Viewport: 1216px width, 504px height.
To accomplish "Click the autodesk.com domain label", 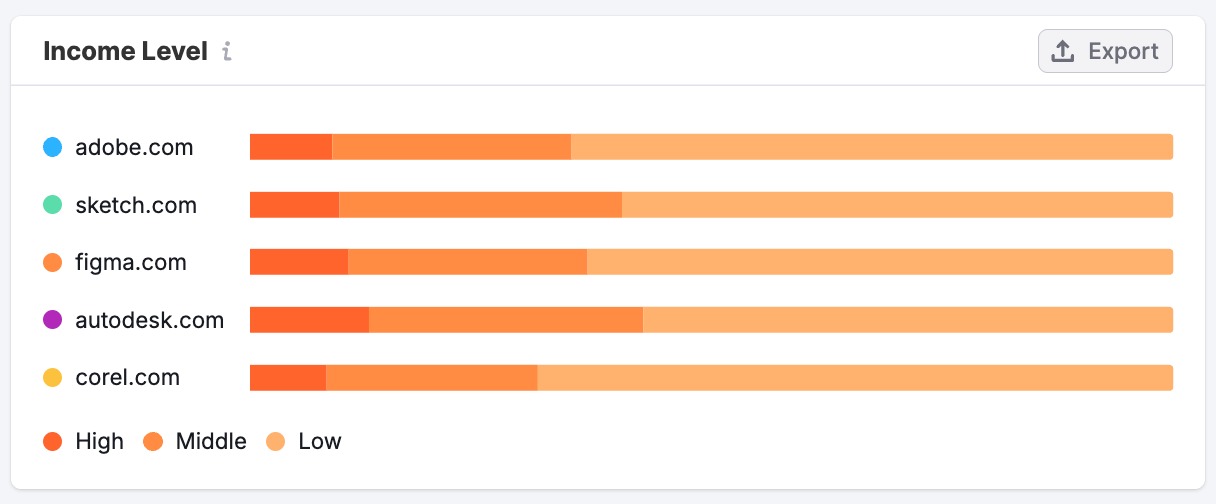I will coord(149,320).
